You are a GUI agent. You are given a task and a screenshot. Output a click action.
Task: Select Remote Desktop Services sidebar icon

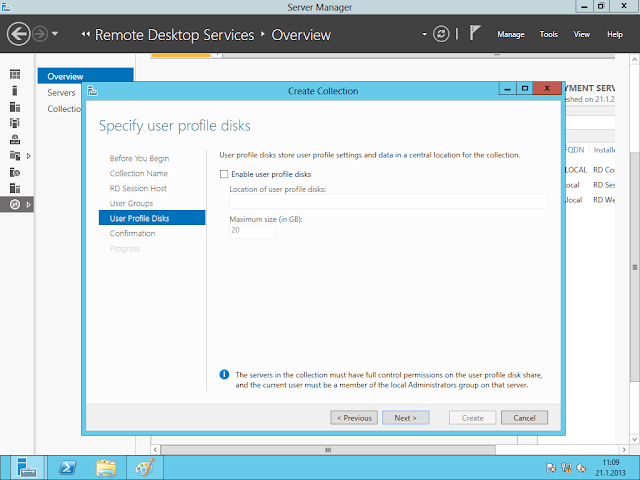coord(14,204)
